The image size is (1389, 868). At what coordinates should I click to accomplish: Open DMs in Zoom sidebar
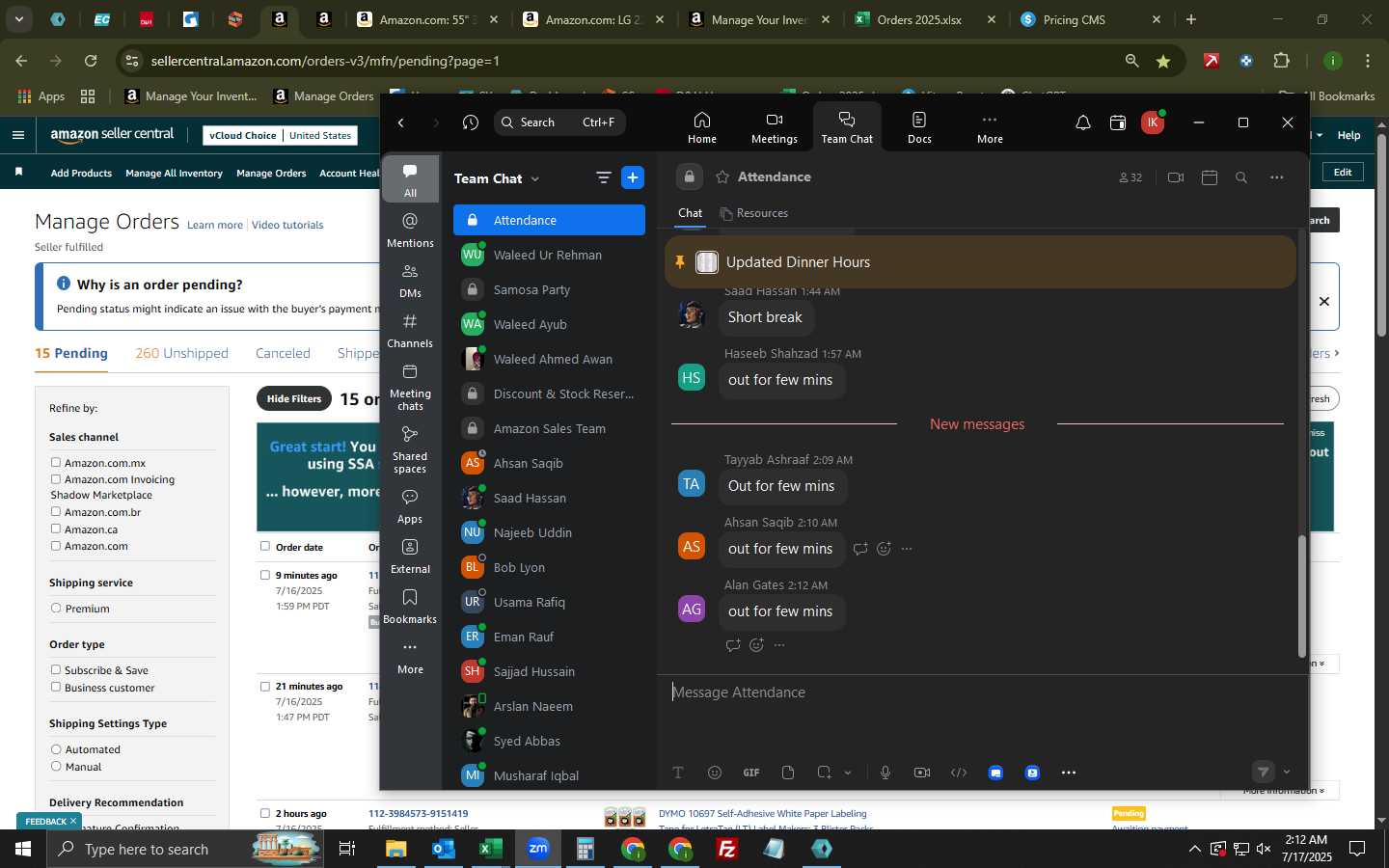pyautogui.click(x=410, y=281)
